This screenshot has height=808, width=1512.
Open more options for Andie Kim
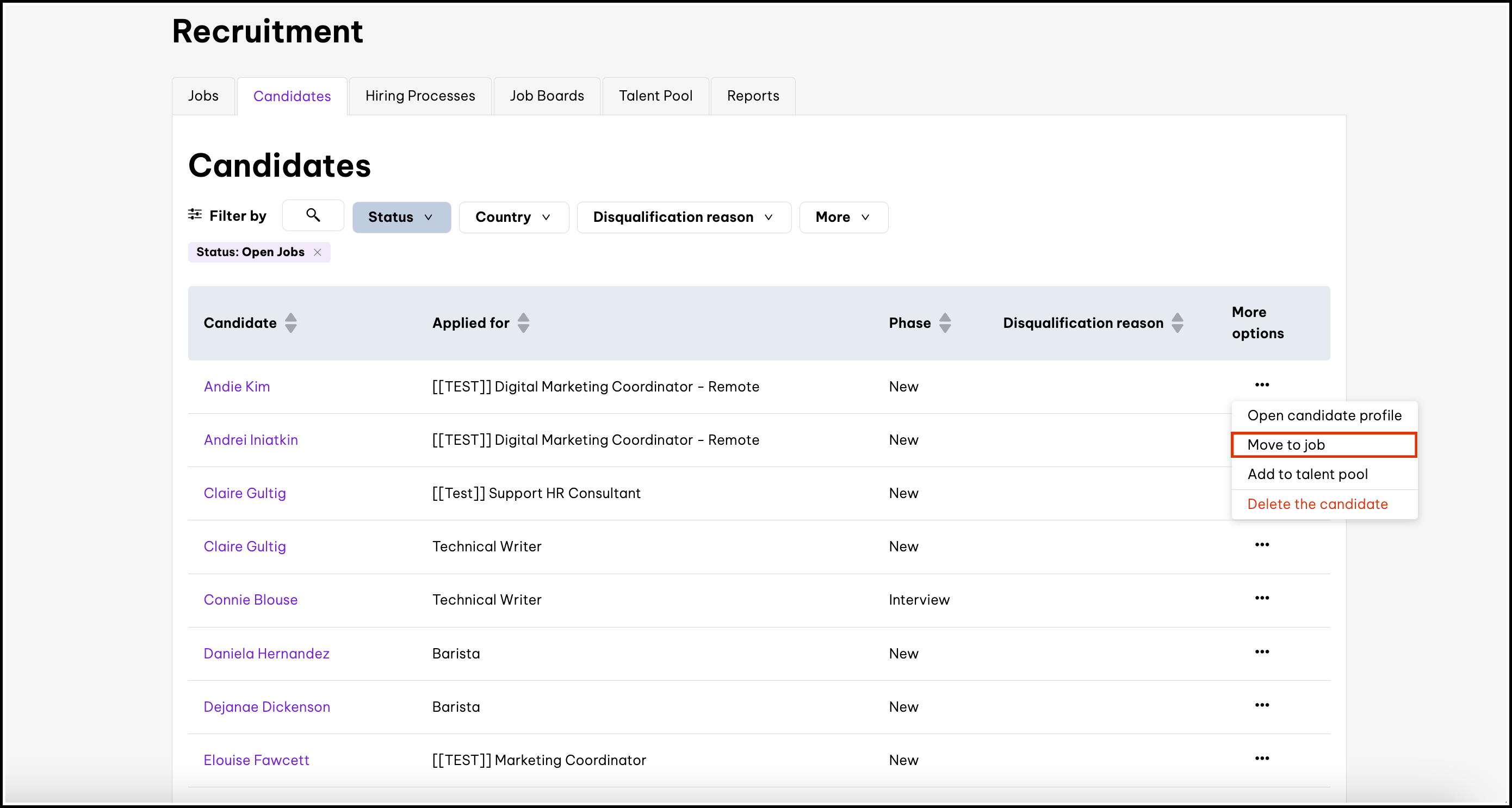[x=1261, y=385]
